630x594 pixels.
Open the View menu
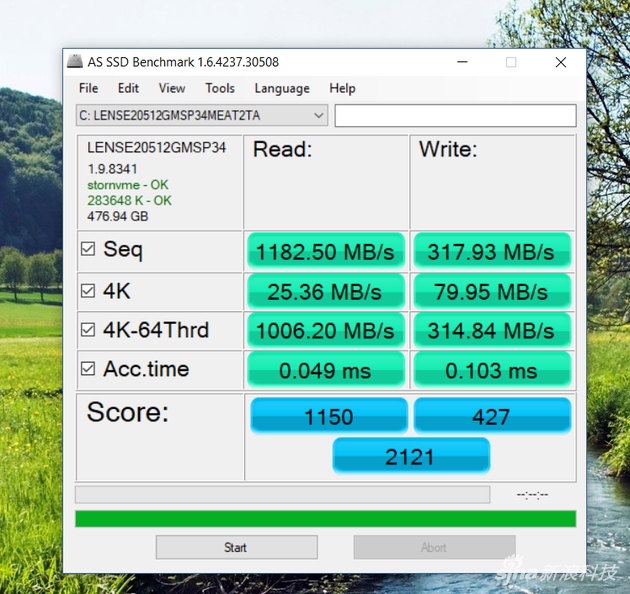coord(172,88)
